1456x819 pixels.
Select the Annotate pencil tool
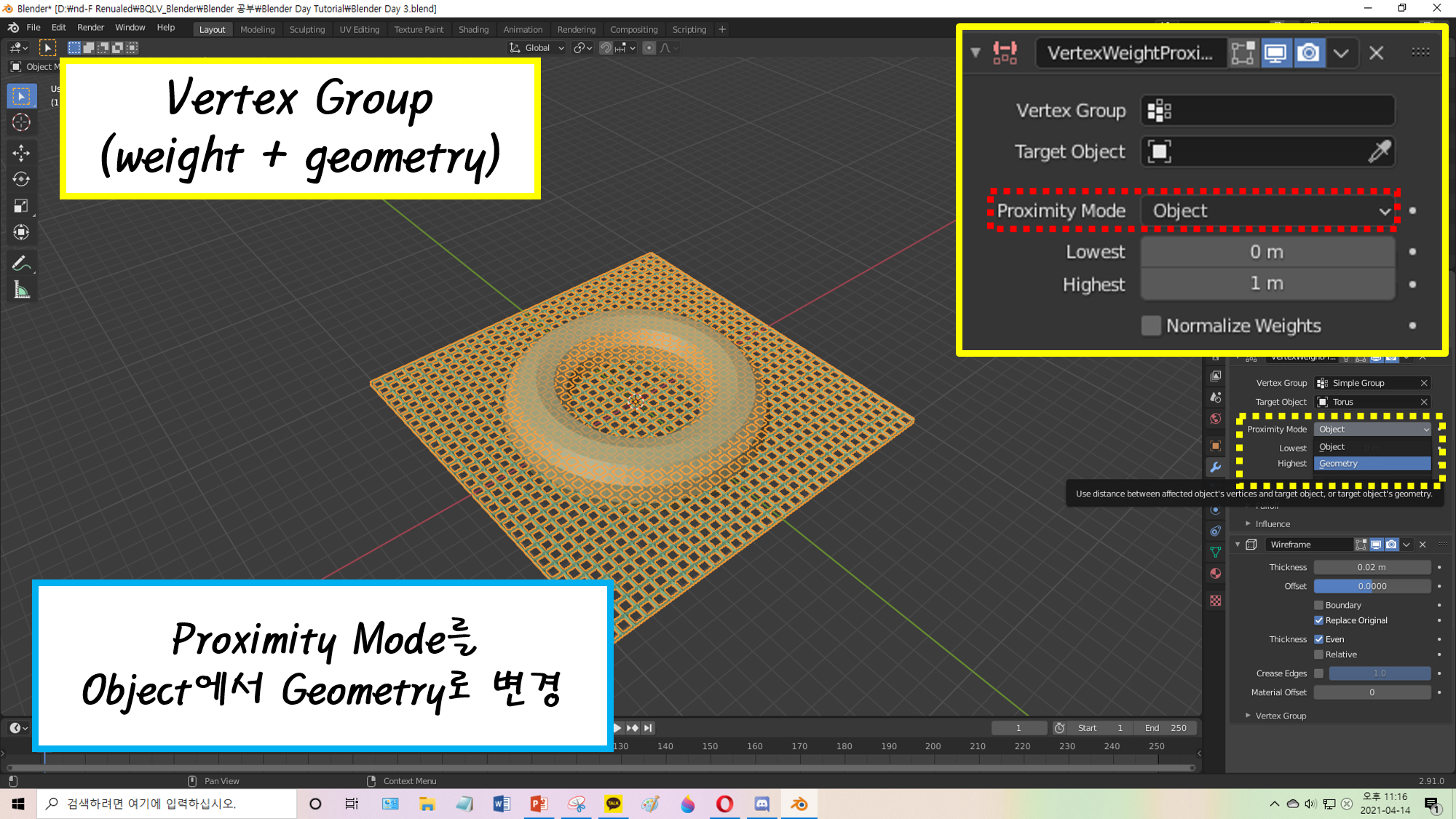coord(21,264)
